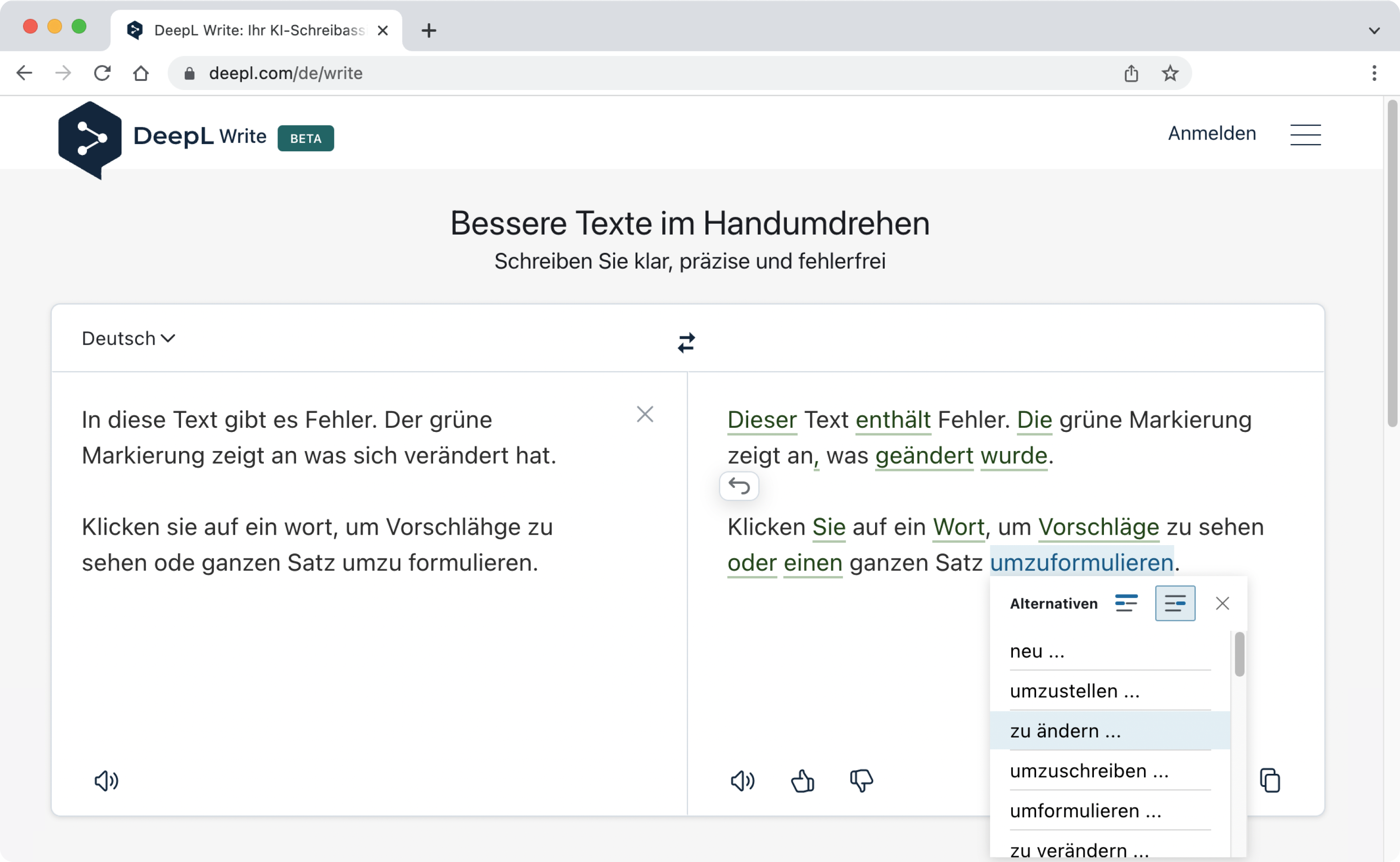Screen dimensions: 1400x862
Task: Click the site lock icon in address bar
Action: click(x=189, y=73)
